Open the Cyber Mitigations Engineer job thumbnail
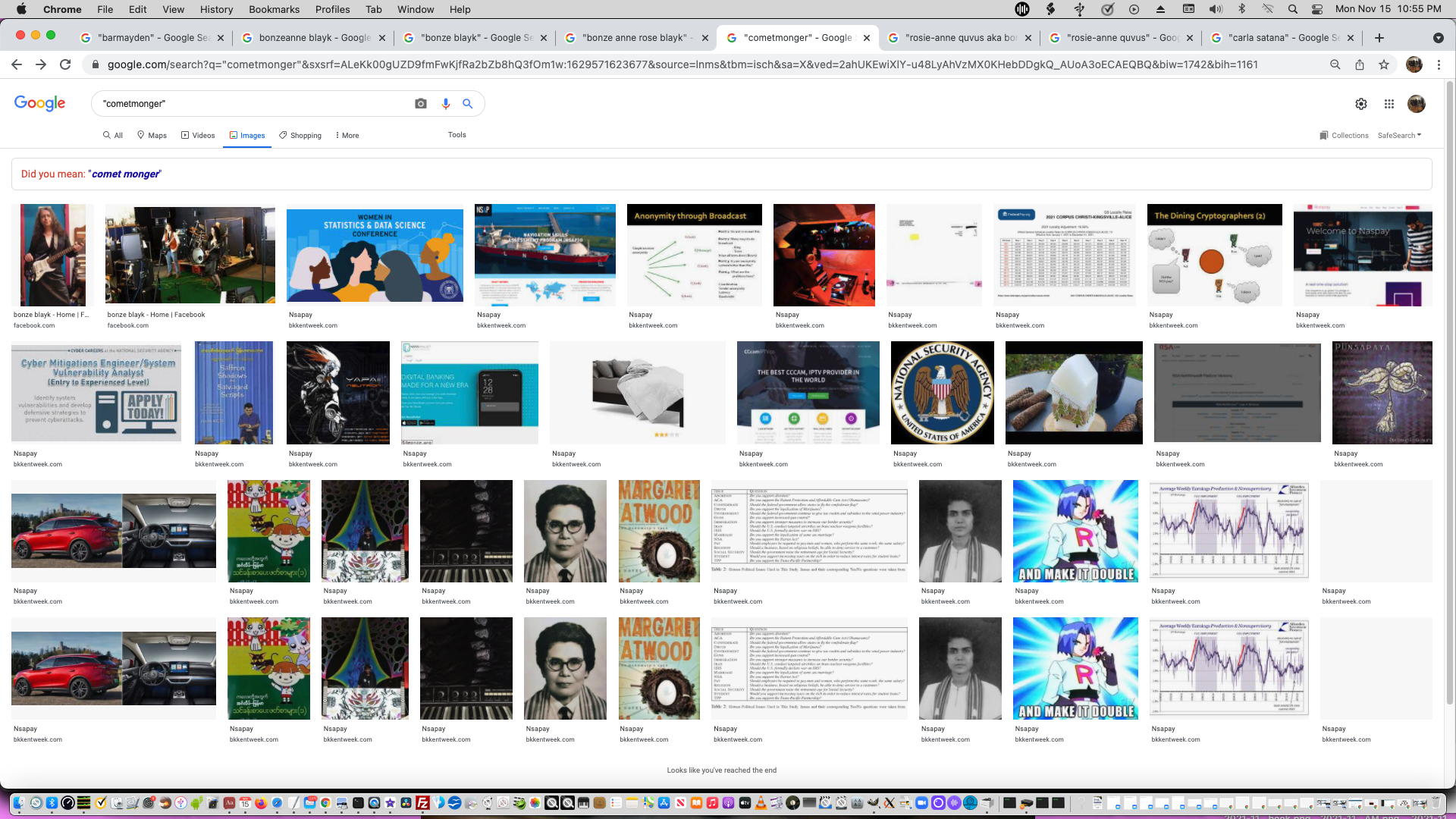This screenshot has width=1456, height=819. click(96, 393)
